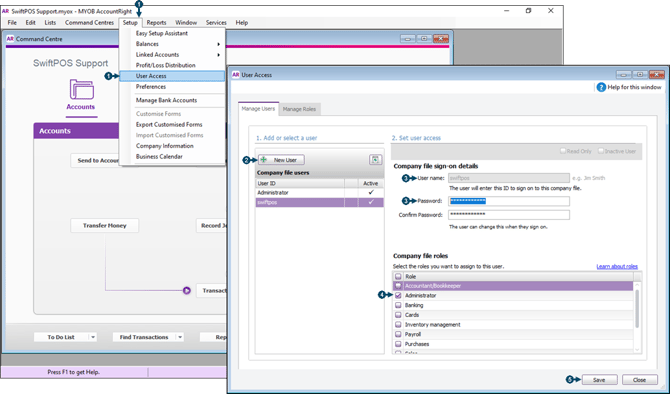Select the Administrator user row

(320, 193)
